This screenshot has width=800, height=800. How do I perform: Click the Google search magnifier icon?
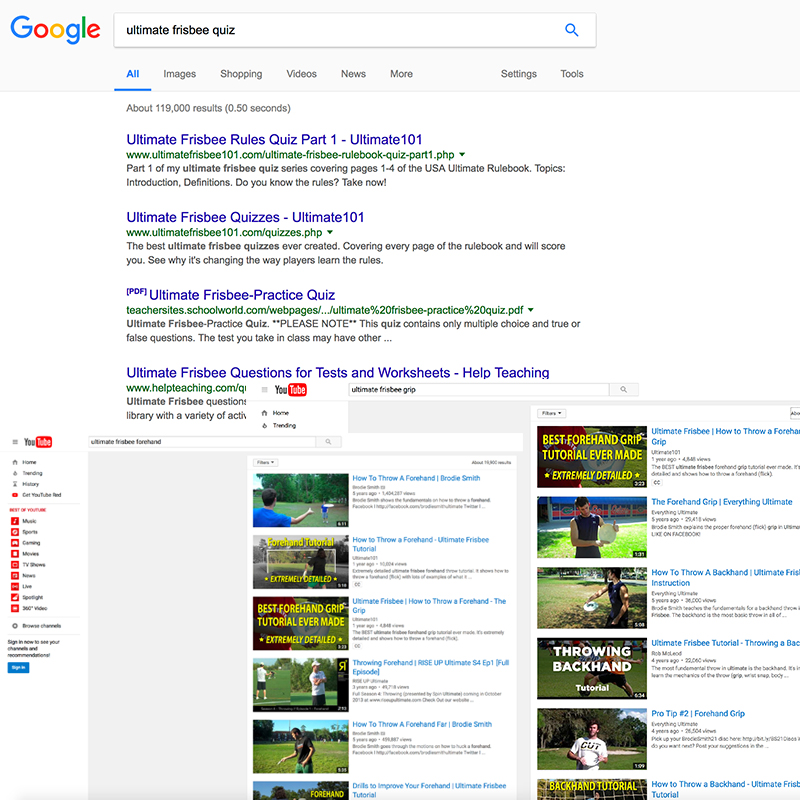pos(571,30)
